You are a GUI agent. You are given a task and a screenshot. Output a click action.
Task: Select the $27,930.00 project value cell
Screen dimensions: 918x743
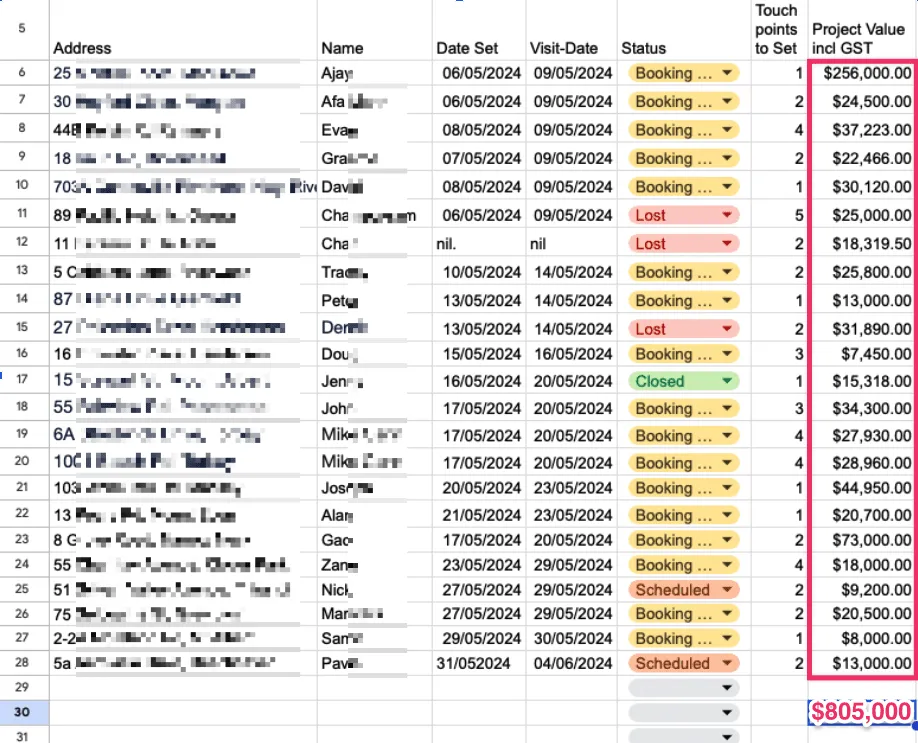click(863, 436)
